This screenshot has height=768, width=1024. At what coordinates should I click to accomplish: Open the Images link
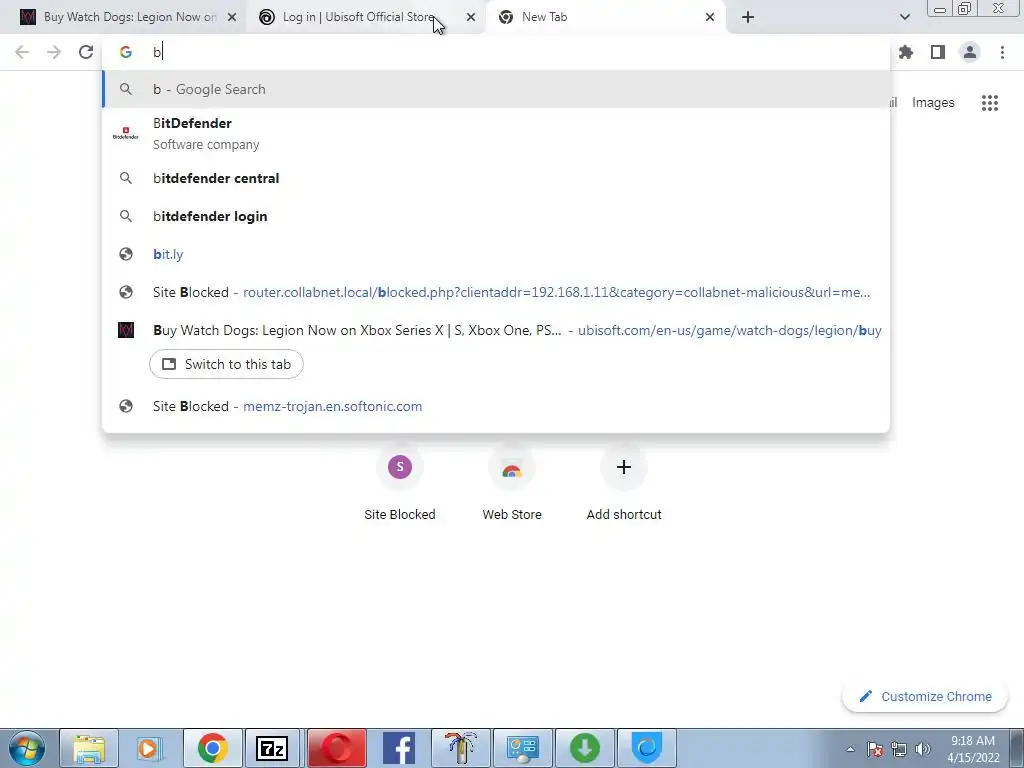[933, 103]
